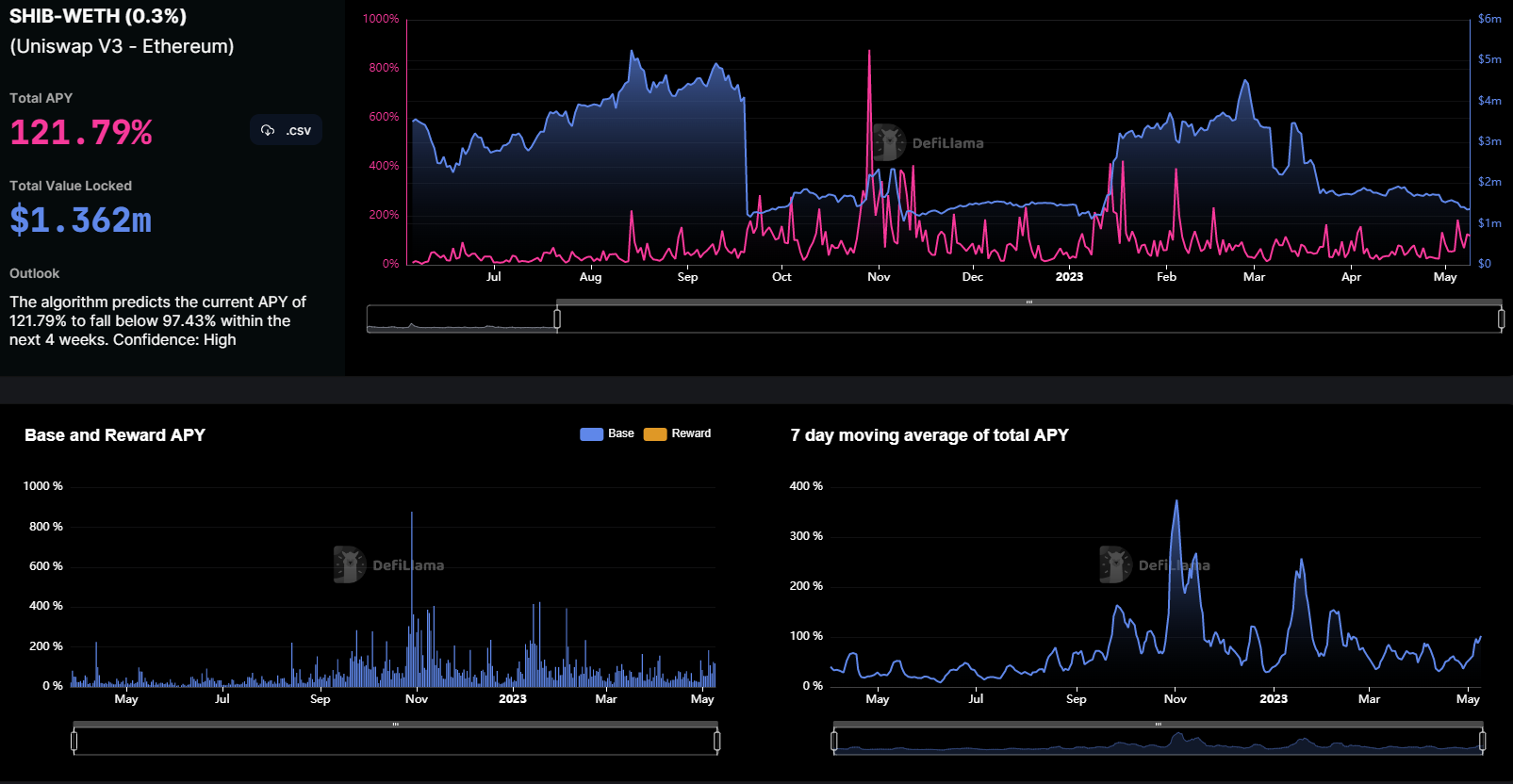Grab left handle of main chart zoom slider

[x=557, y=319]
